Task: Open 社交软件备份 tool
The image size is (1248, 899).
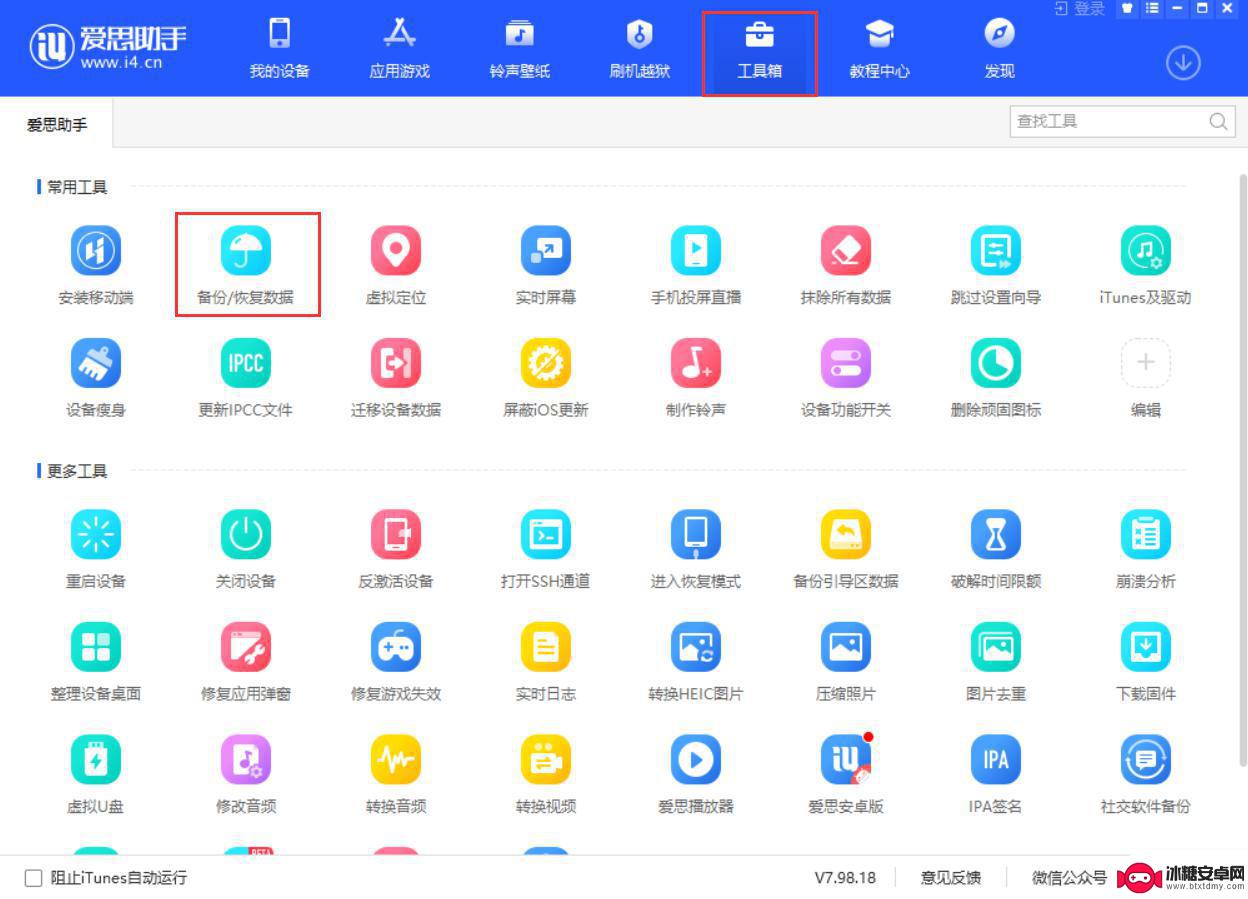Action: (1146, 760)
